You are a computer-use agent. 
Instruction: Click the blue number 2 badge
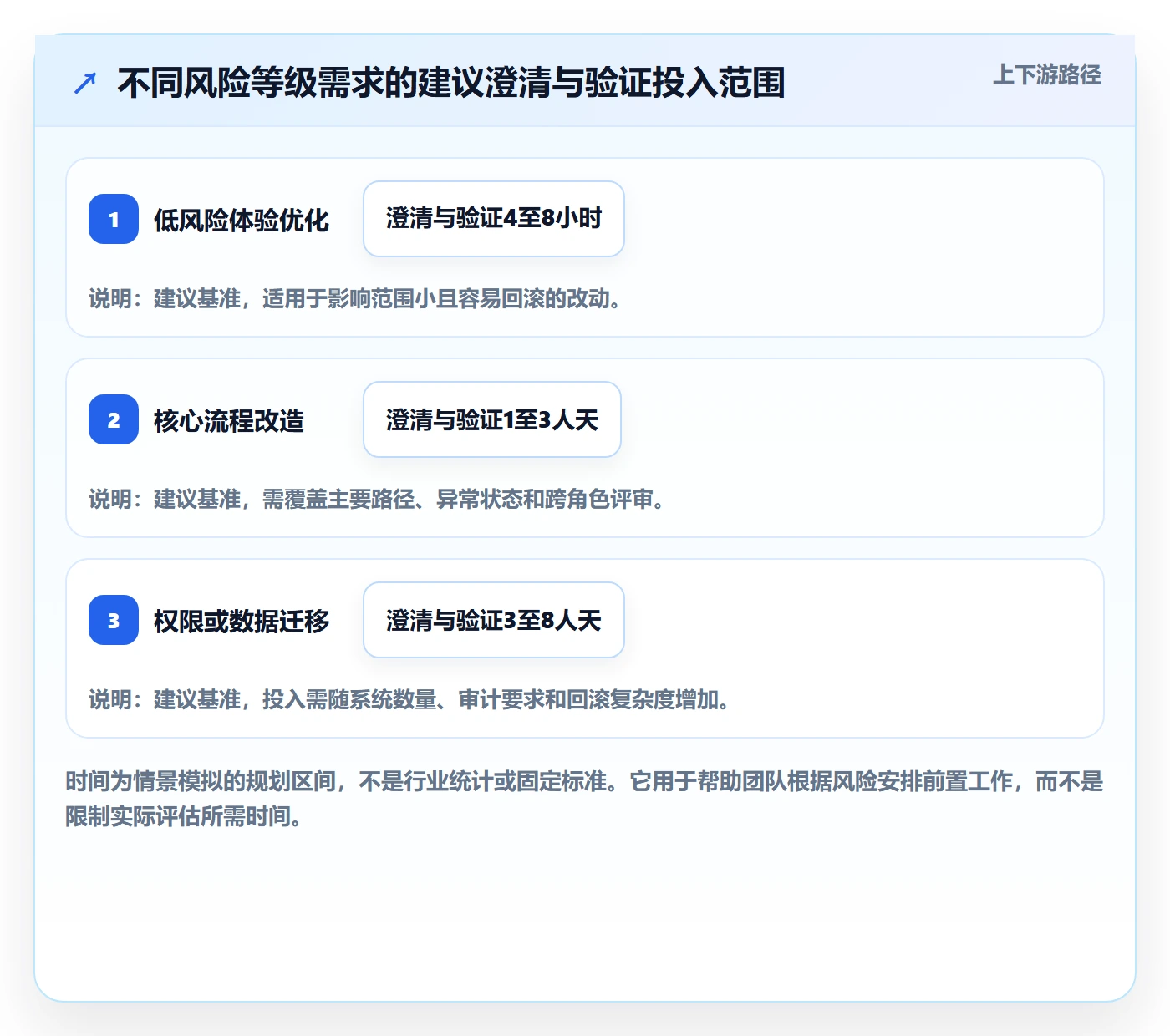114,419
